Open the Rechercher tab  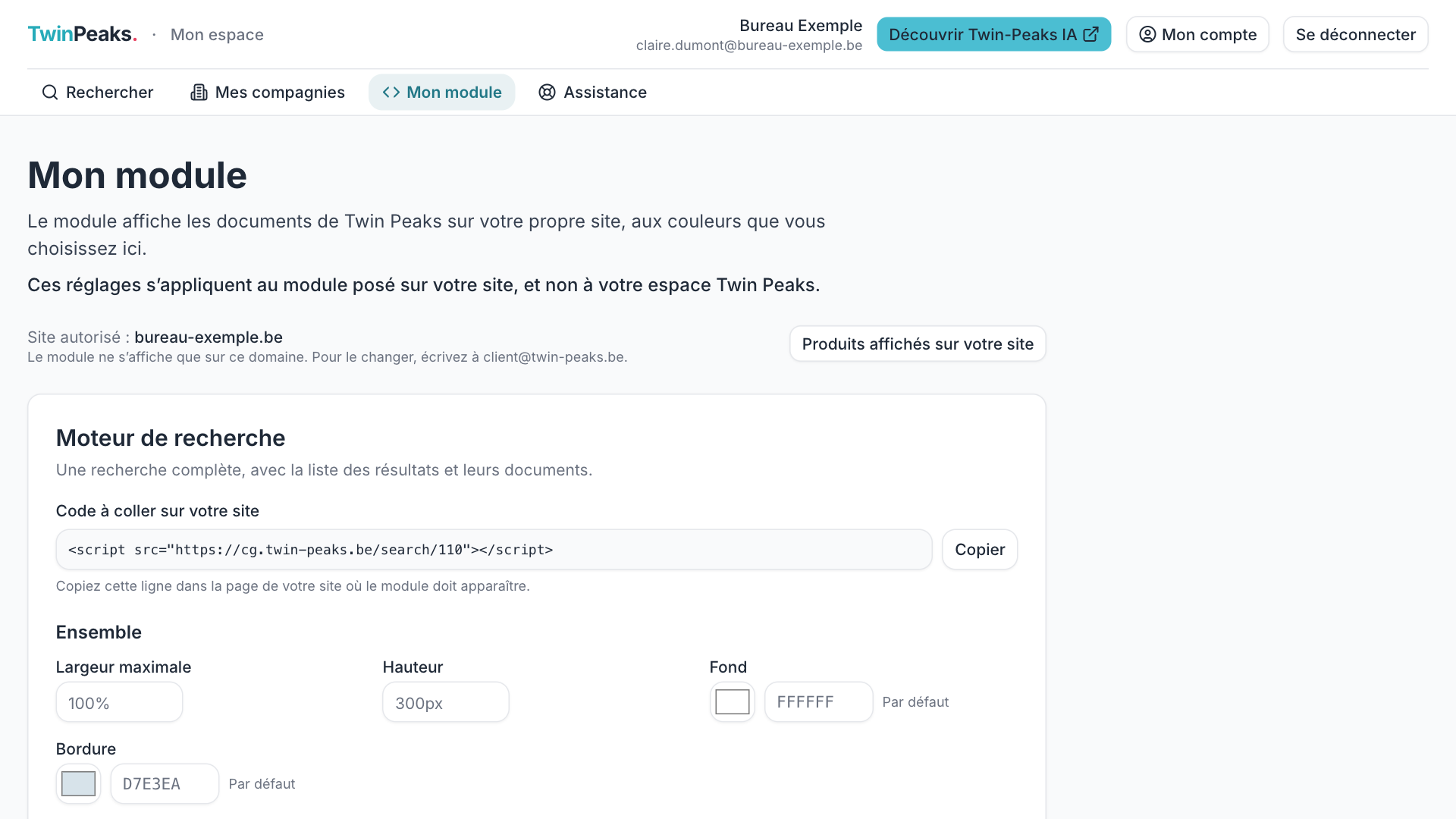click(x=98, y=93)
